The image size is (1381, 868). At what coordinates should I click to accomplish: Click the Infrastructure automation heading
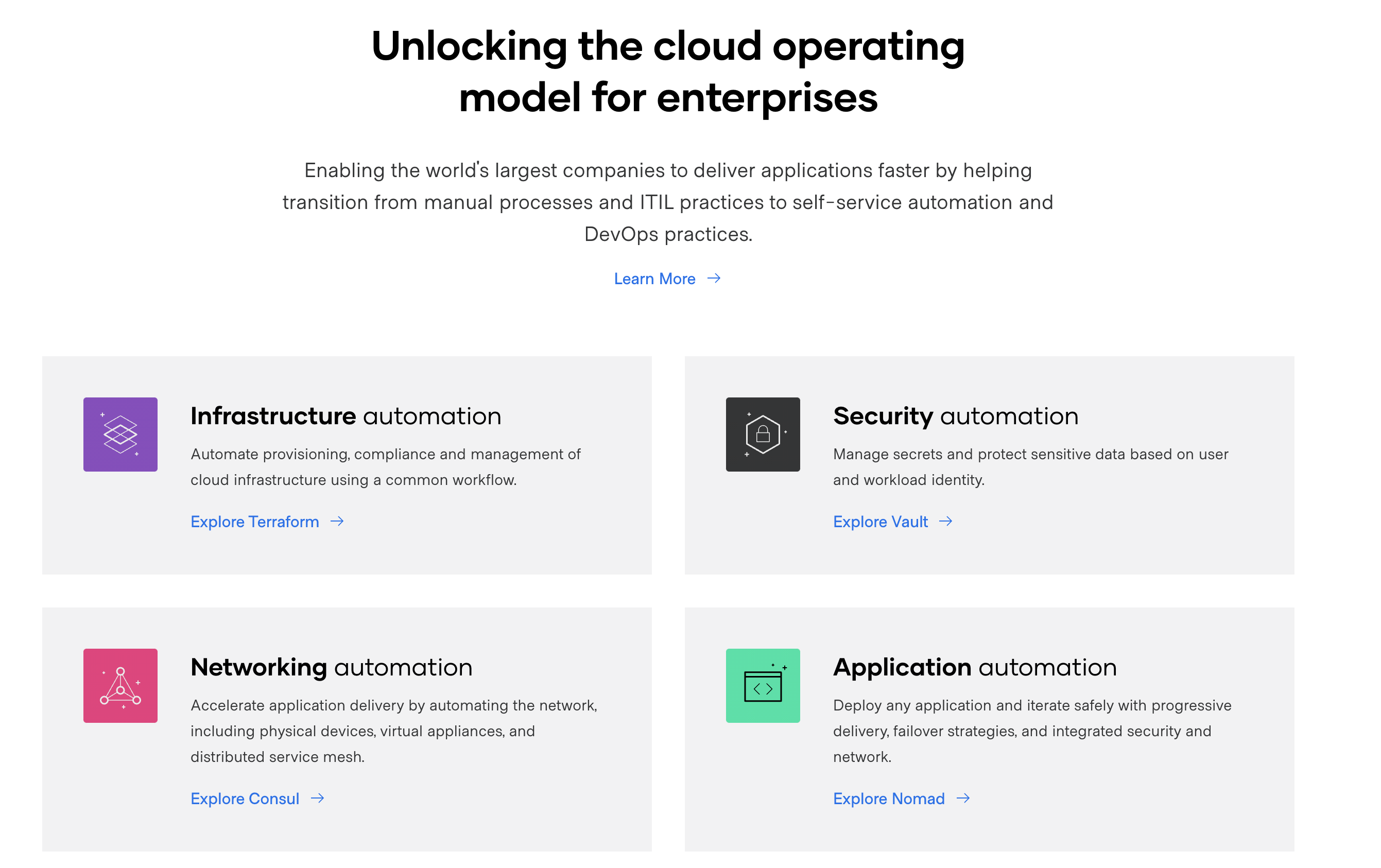(345, 415)
